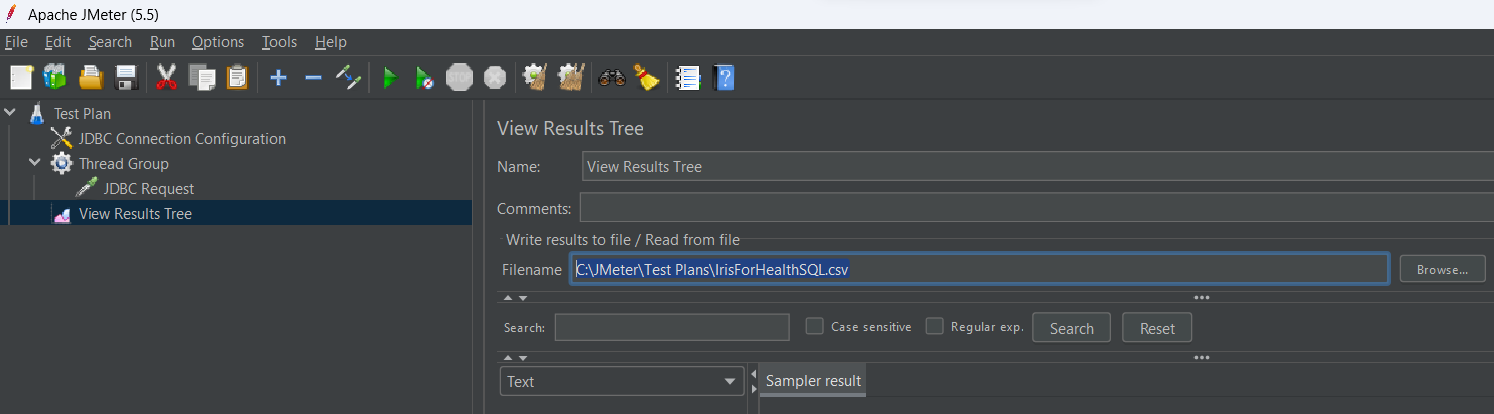The image size is (1494, 414).
Task: Collapse the Thread Group node
Action: pyautogui.click(x=35, y=164)
